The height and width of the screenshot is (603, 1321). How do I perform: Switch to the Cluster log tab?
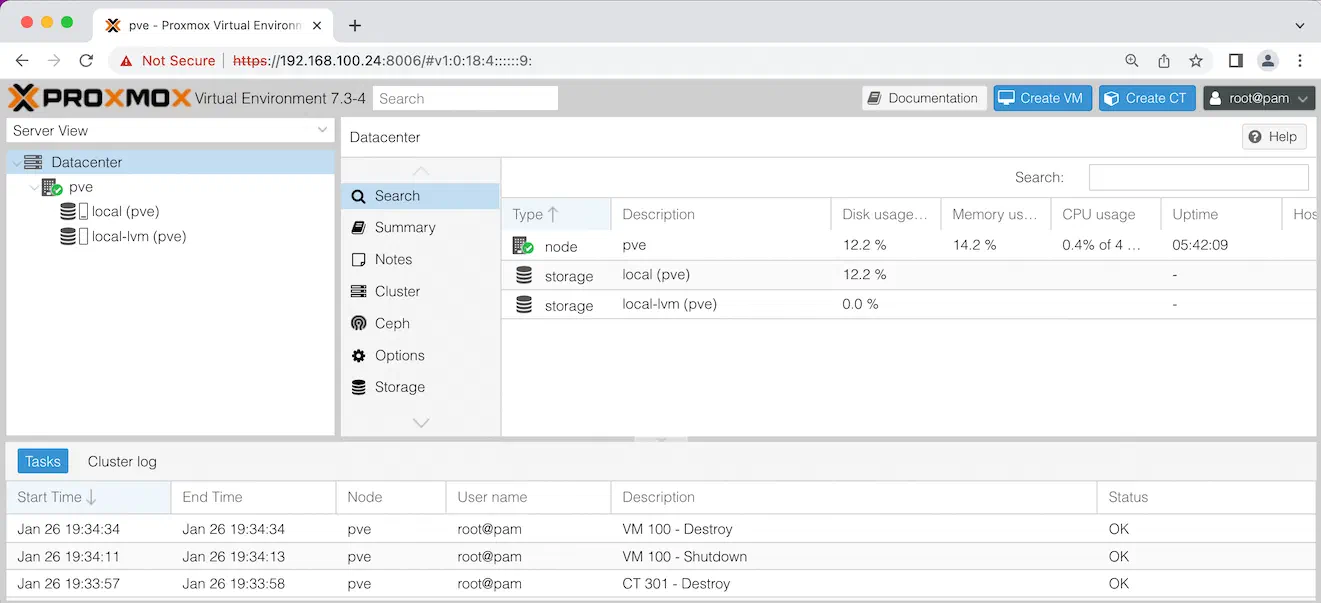[x=122, y=461]
